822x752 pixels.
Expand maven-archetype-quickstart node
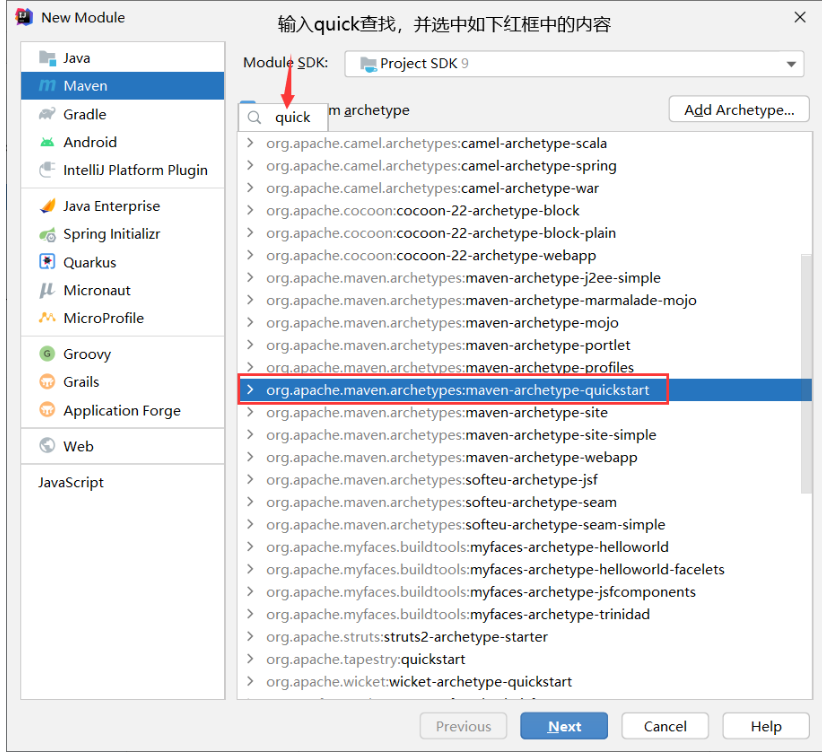[251, 390]
